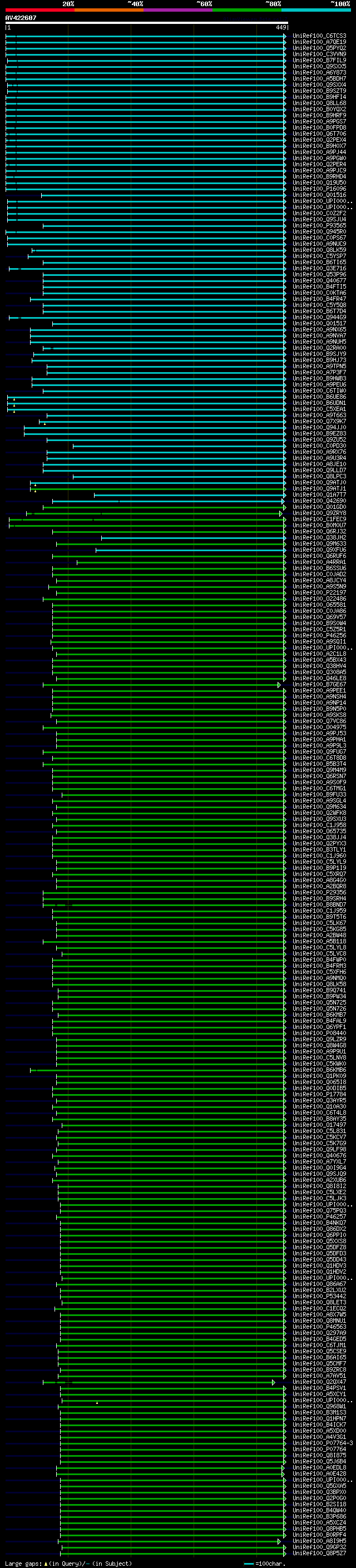The width and height of the screenshot is (356, 1568).
Task: Open hit UniRef100_A6Y873
Action: coord(319,72)
